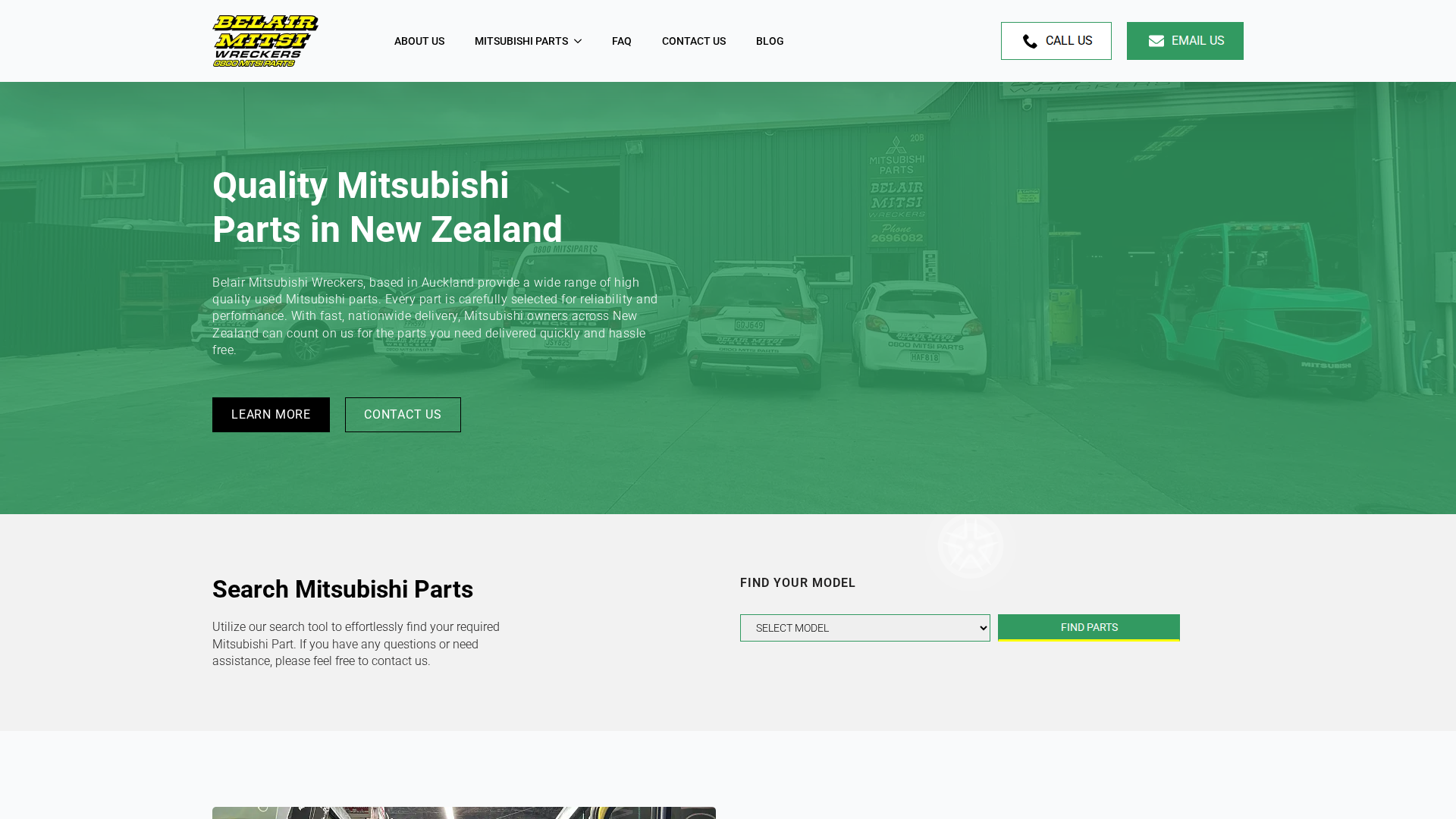
Task: Click the Belair Mitsi Wreckers logo
Action: (x=265, y=41)
